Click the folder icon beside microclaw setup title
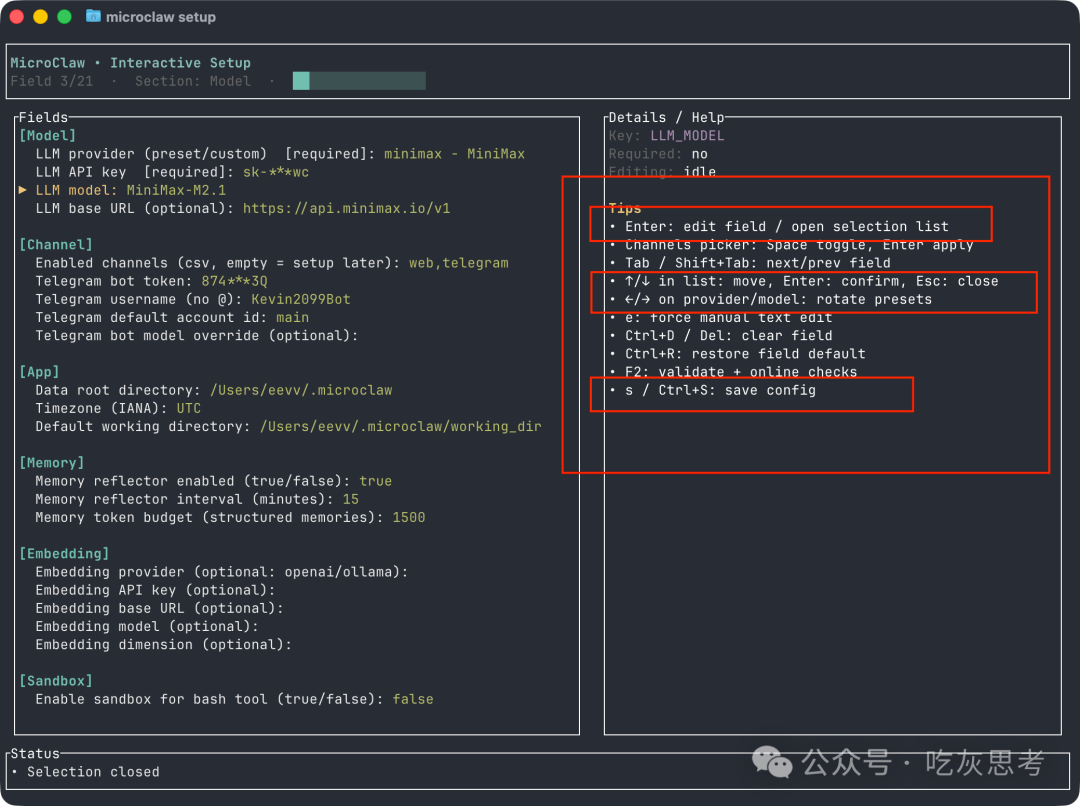 click(93, 16)
